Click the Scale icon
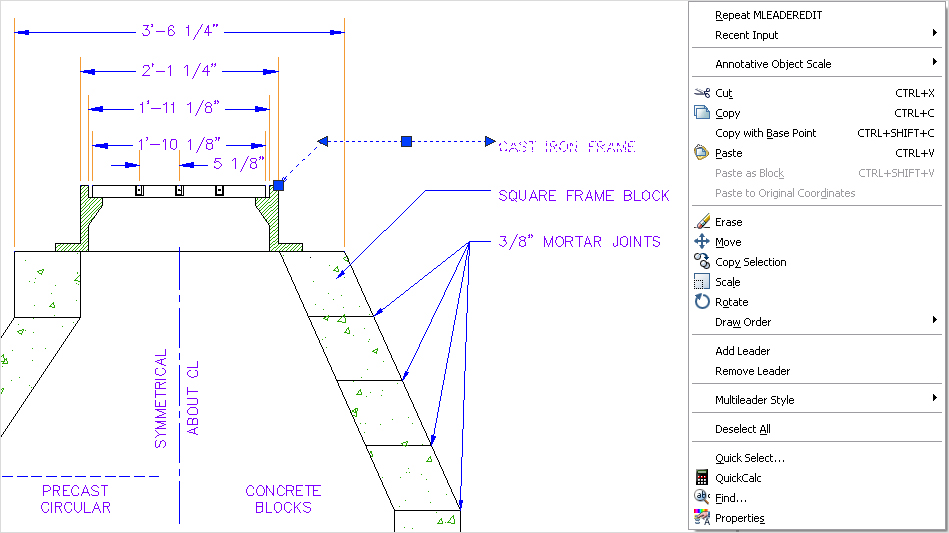This screenshot has width=949, height=533. click(702, 282)
